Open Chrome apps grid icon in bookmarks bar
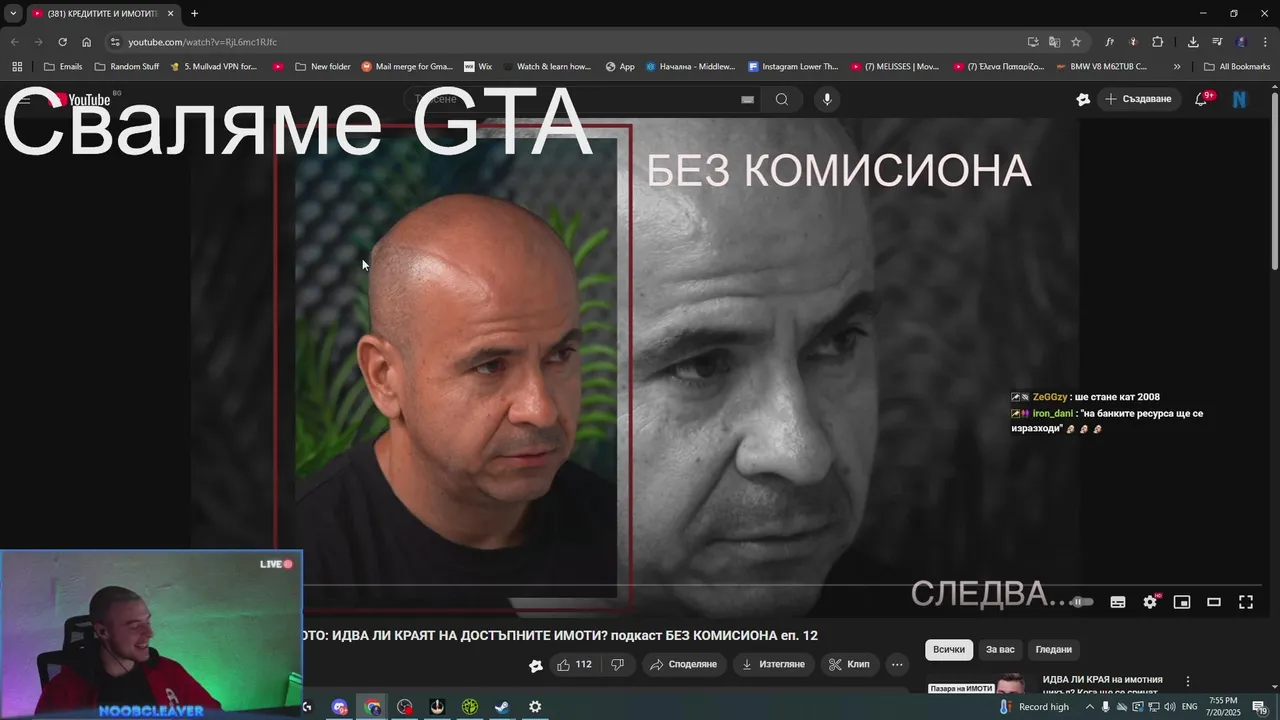 tap(17, 67)
